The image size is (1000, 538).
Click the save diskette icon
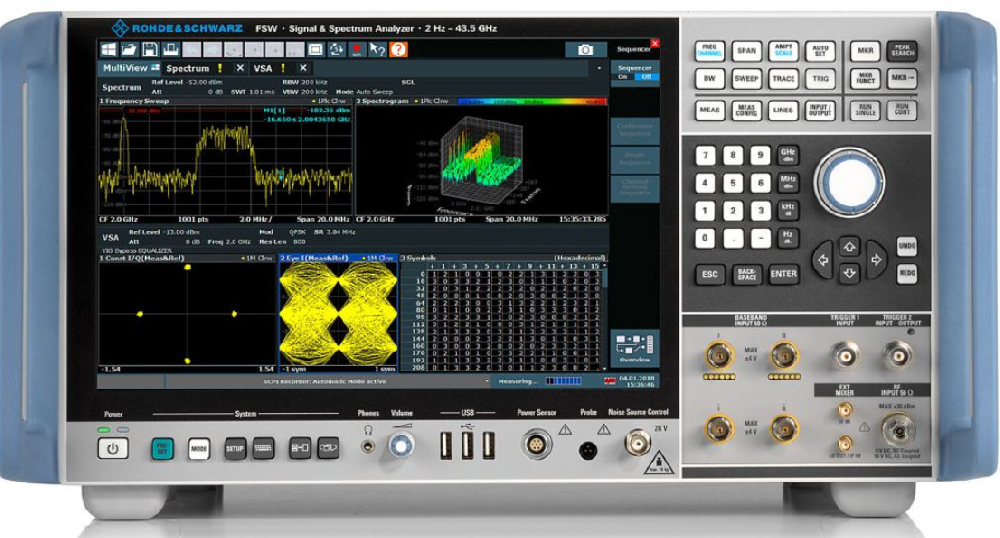[x=150, y=50]
